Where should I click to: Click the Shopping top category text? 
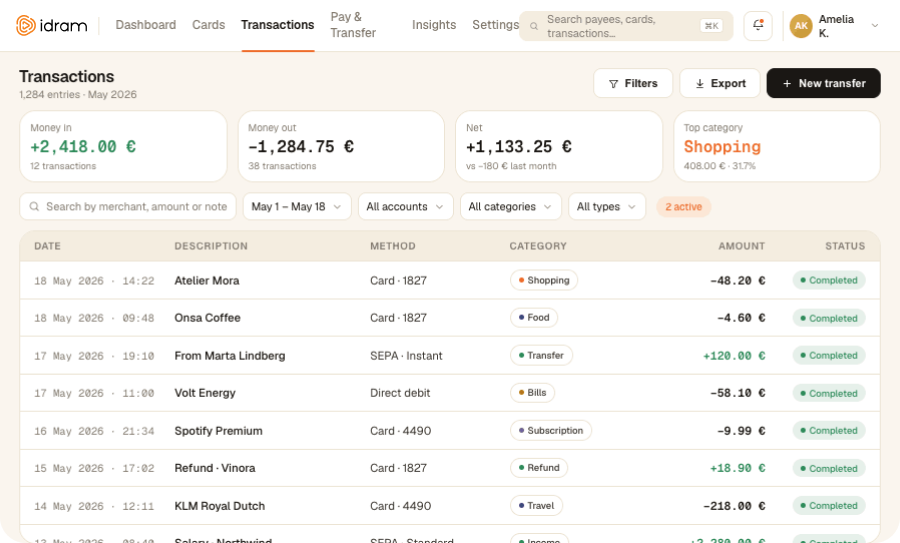click(722, 147)
